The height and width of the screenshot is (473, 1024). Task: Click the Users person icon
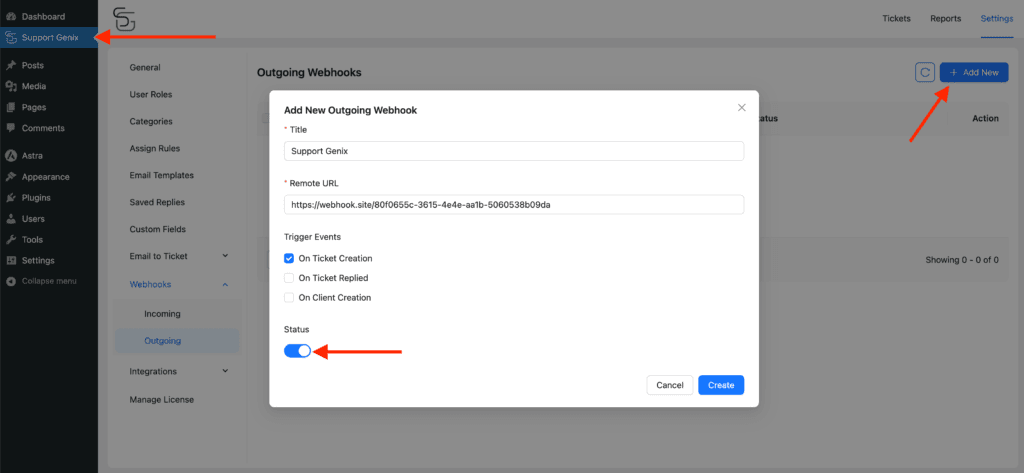[10, 218]
